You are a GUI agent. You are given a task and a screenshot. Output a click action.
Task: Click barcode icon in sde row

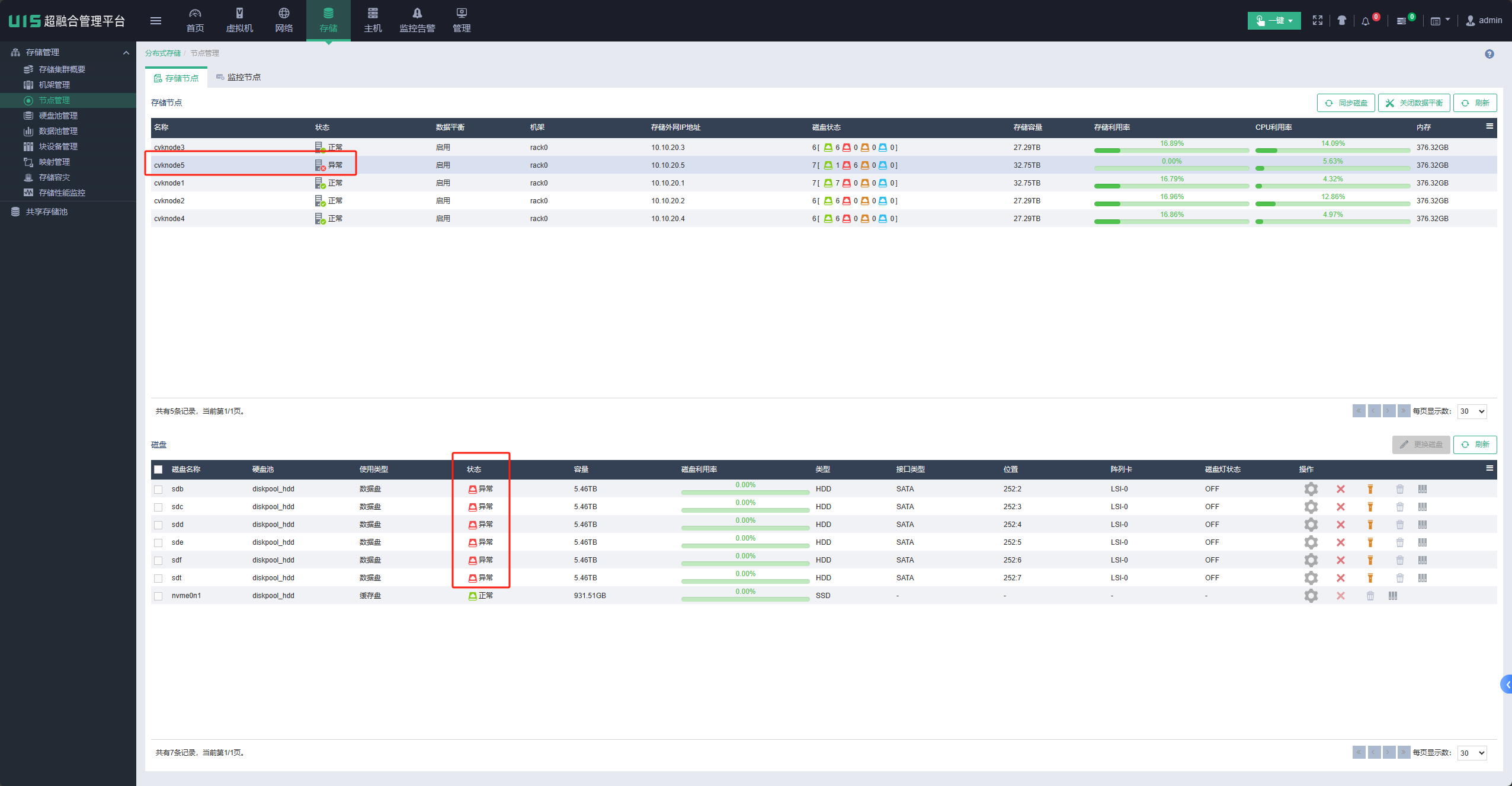pos(1422,542)
